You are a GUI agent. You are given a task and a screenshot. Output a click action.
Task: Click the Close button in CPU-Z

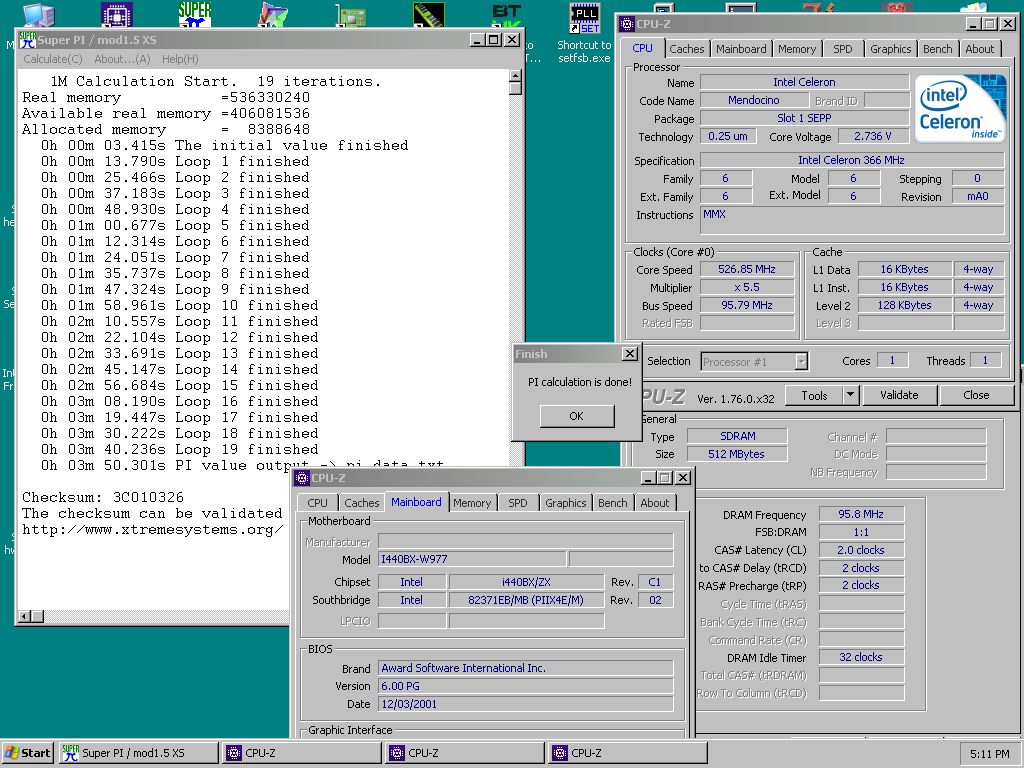(x=976, y=395)
